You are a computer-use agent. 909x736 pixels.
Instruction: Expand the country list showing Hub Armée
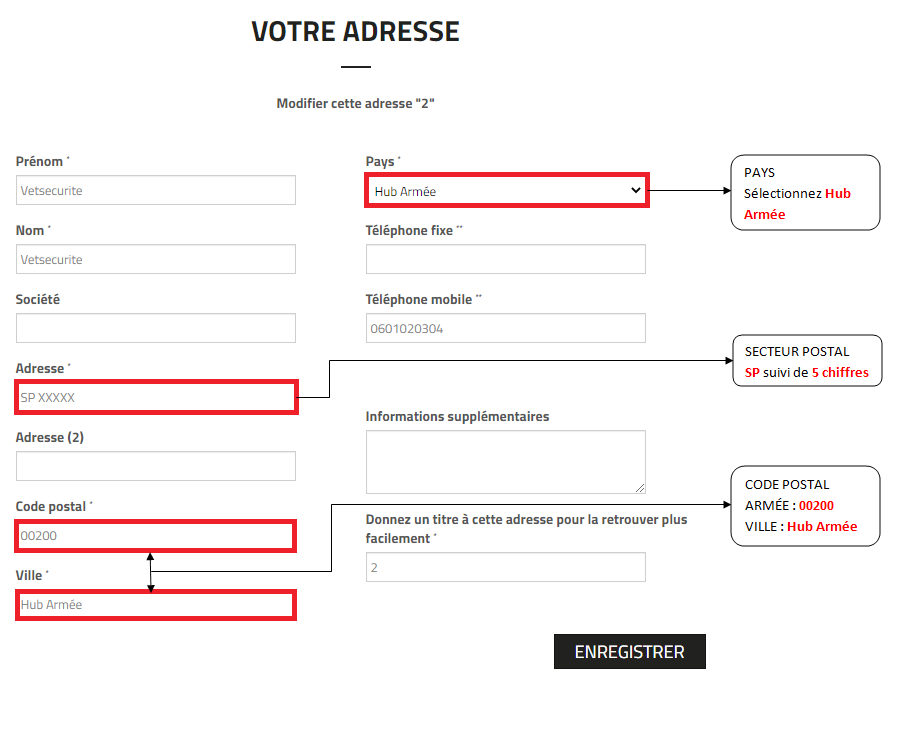(505, 189)
